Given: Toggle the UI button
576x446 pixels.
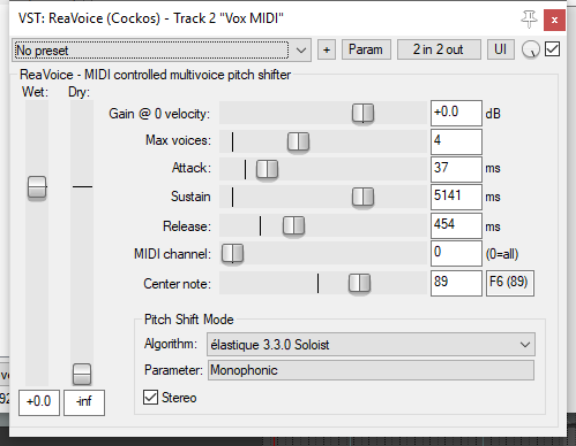Looking at the screenshot, I should [x=500, y=50].
